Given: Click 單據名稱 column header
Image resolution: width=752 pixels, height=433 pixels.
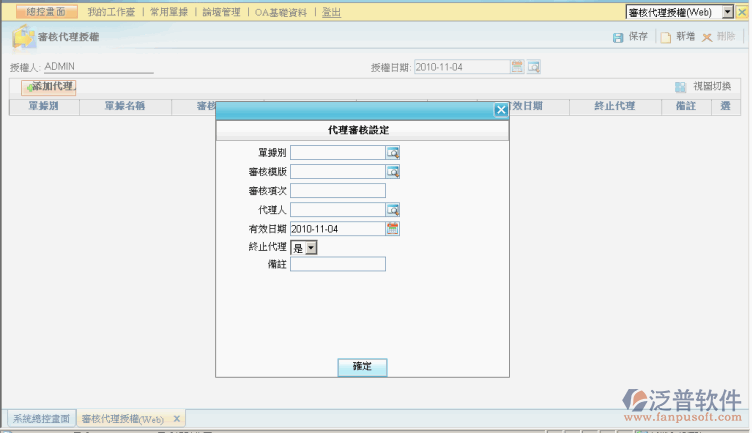Looking at the screenshot, I should [125, 106].
